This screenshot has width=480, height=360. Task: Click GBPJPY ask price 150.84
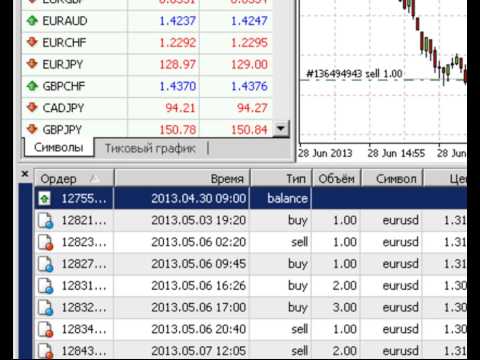click(x=249, y=129)
